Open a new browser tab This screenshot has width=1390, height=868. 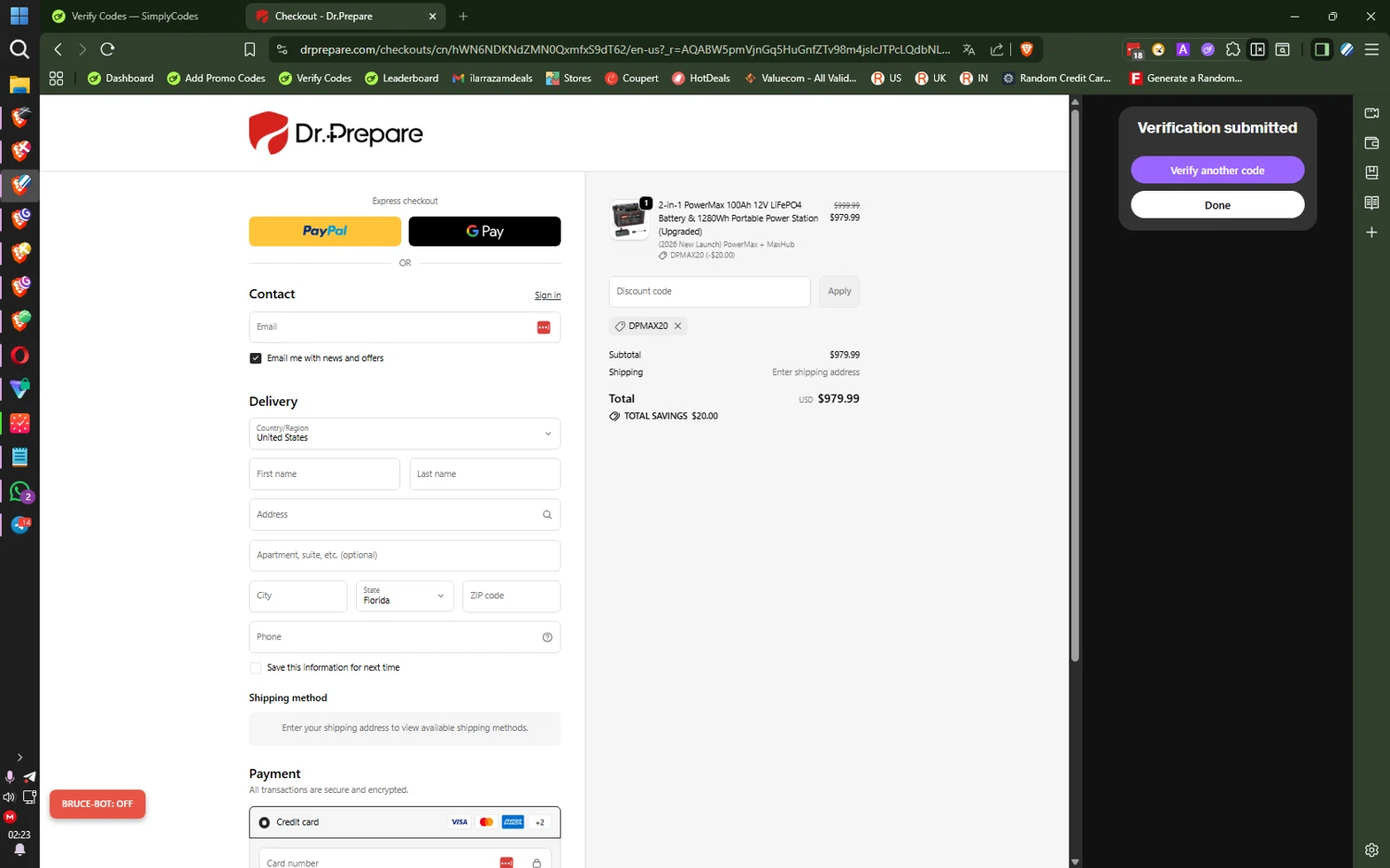(x=463, y=16)
